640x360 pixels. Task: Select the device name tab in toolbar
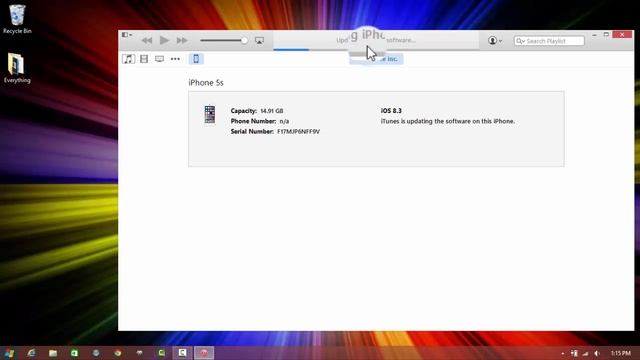click(376, 59)
